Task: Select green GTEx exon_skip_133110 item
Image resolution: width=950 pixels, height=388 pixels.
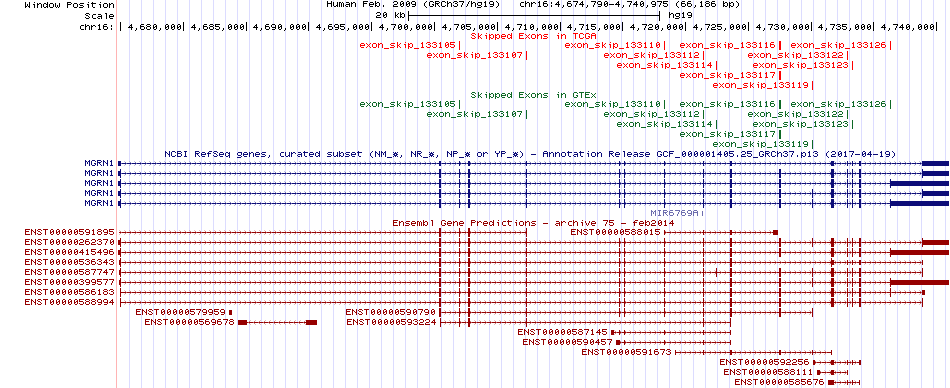Action: [x=613, y=104]
